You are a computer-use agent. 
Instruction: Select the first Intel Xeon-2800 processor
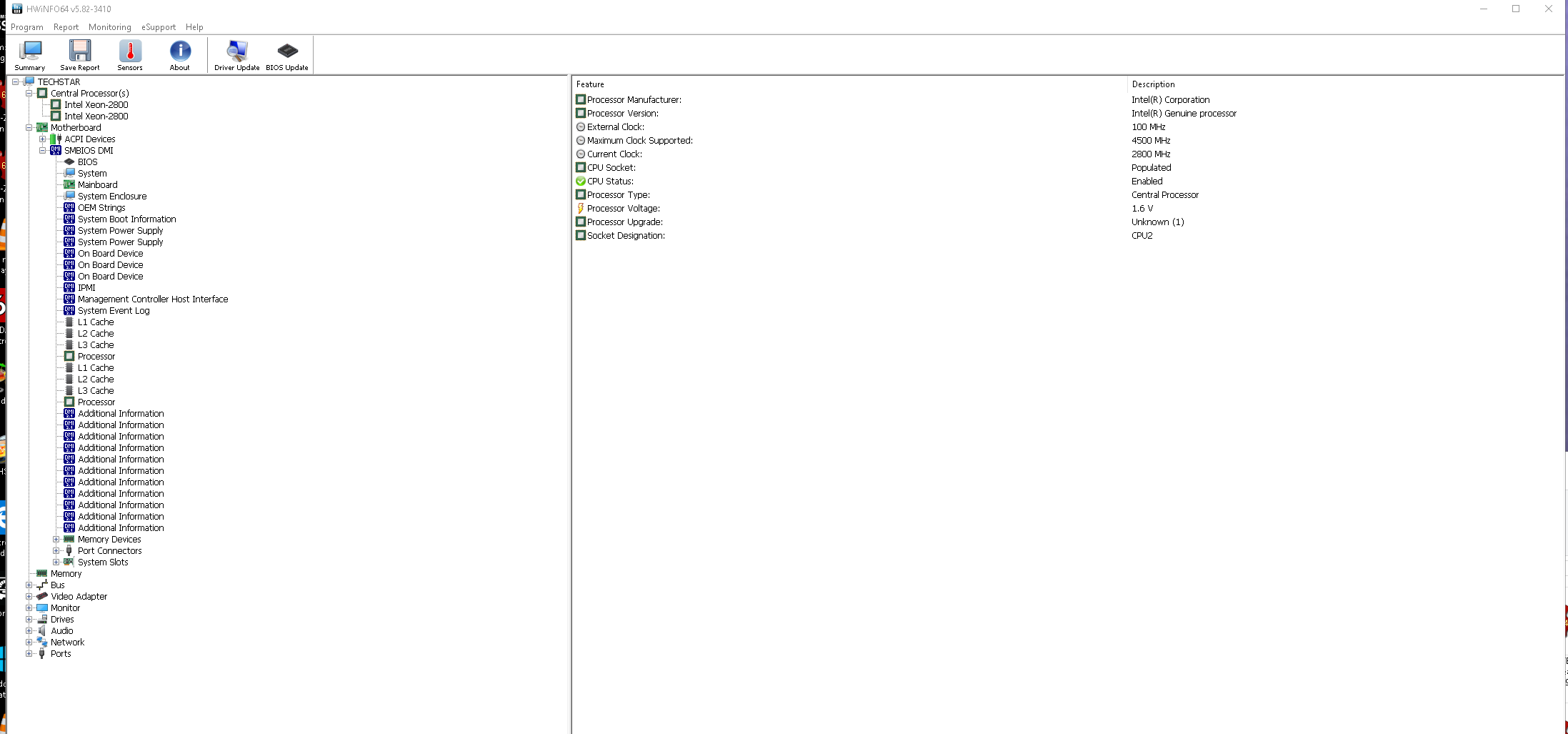click(96, 104)
